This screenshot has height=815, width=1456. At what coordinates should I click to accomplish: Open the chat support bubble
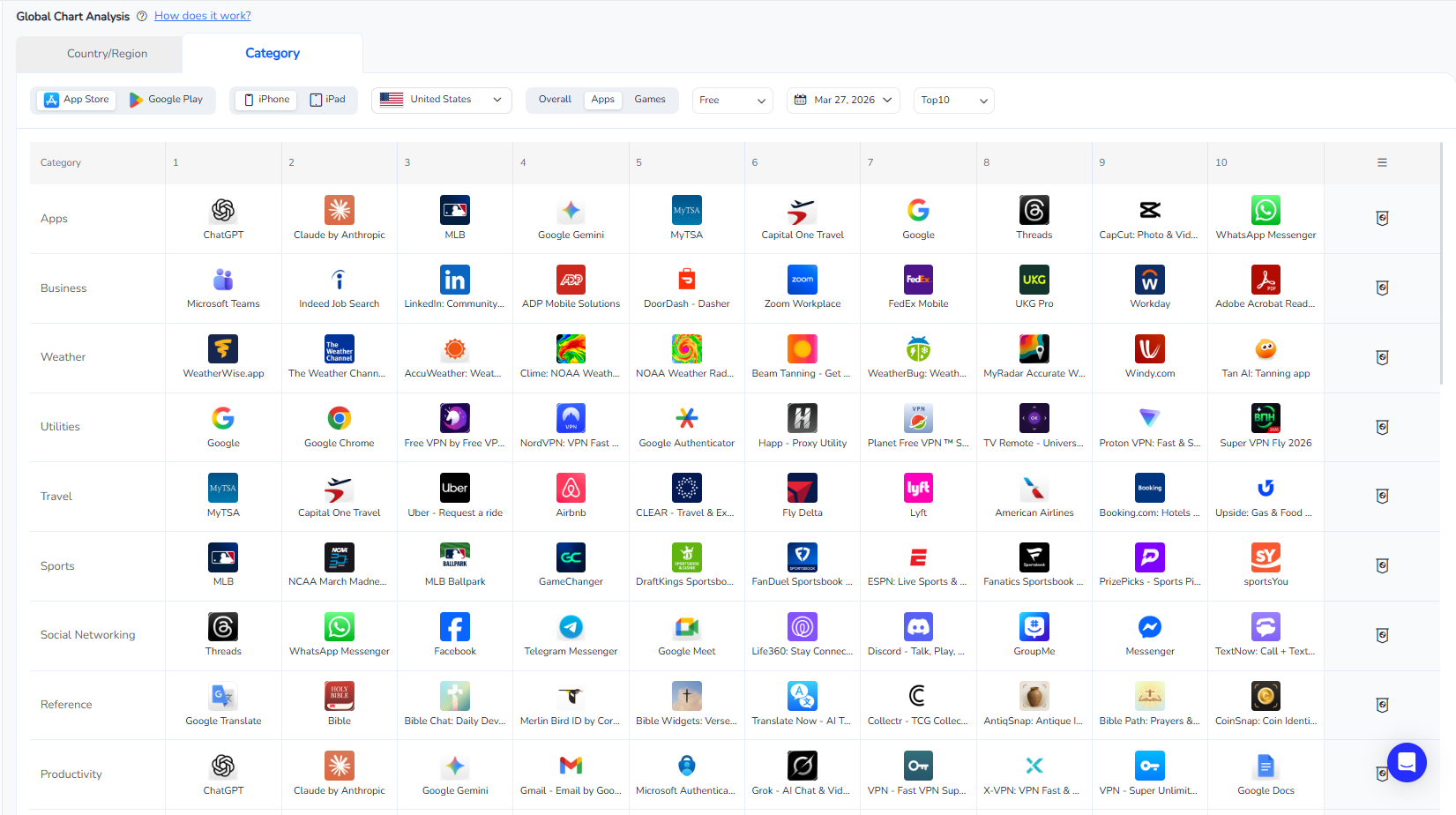pyautogui.click(x=1407, y=762)
